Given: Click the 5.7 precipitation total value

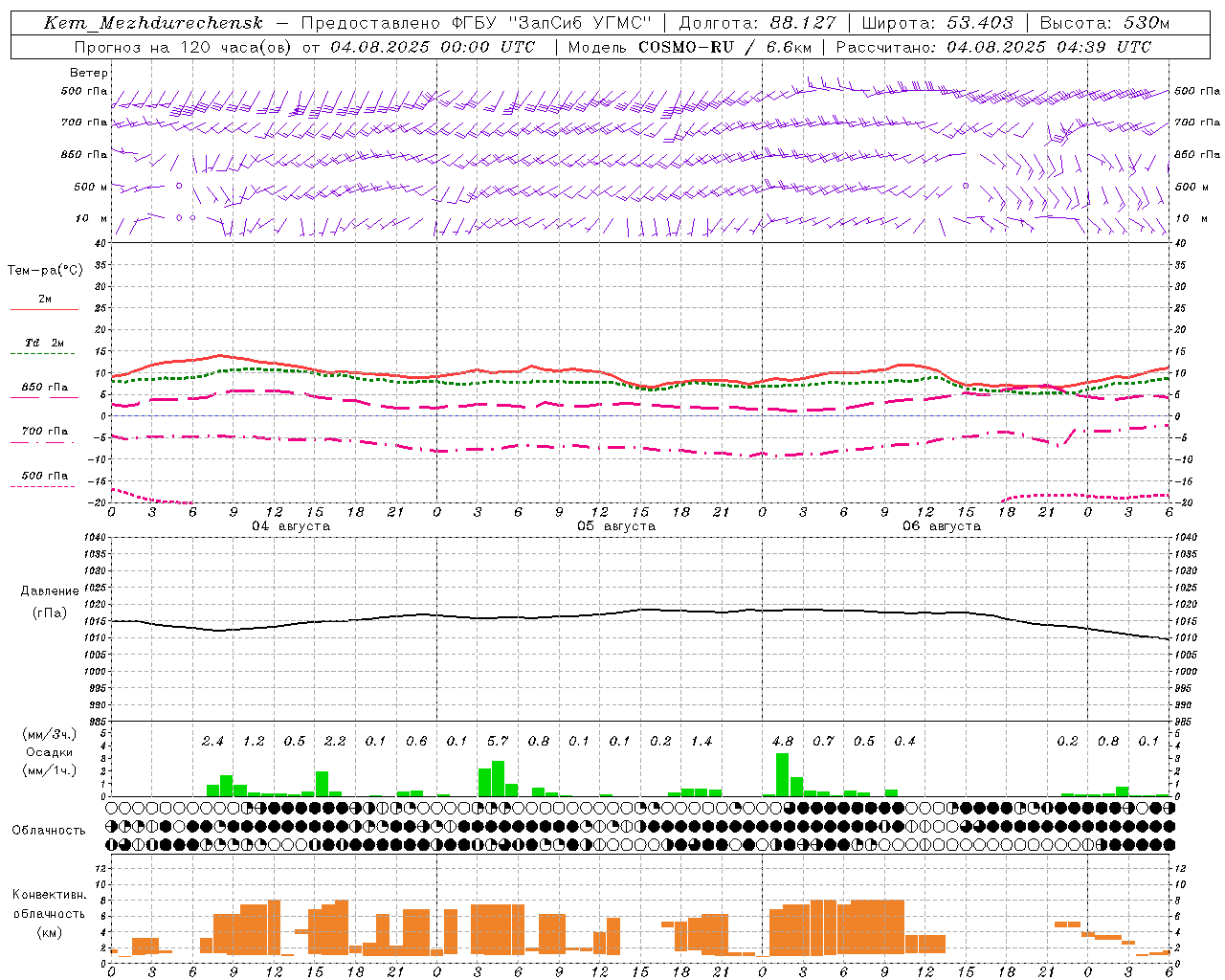Looking at the screenshot, I should click(498, 741).
